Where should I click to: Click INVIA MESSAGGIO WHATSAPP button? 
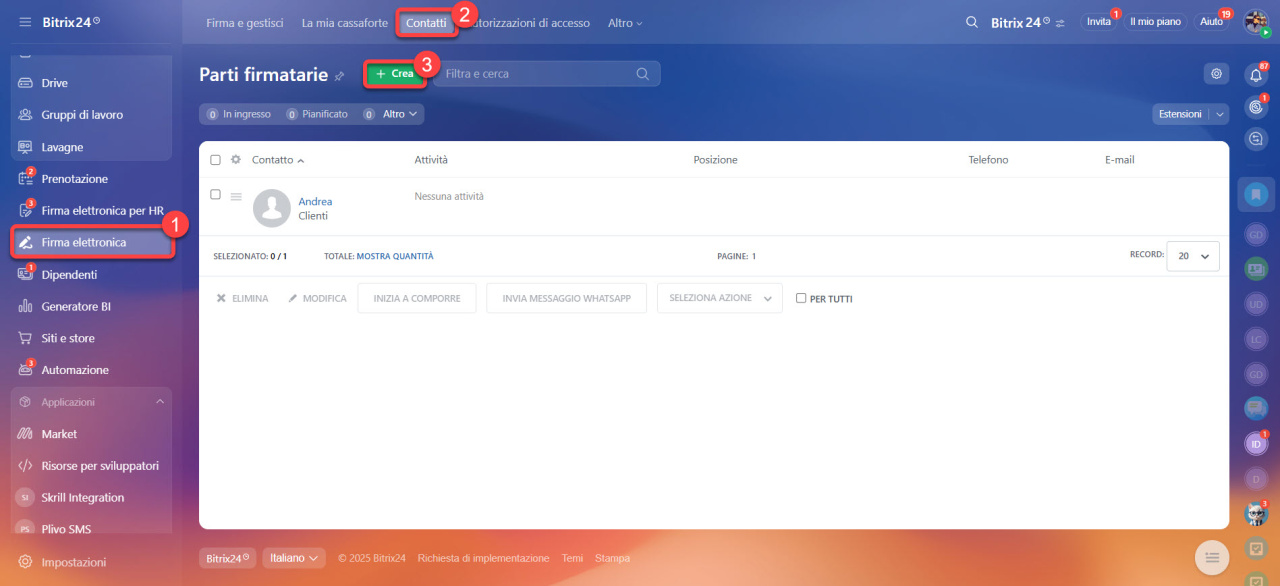point(566,298)
